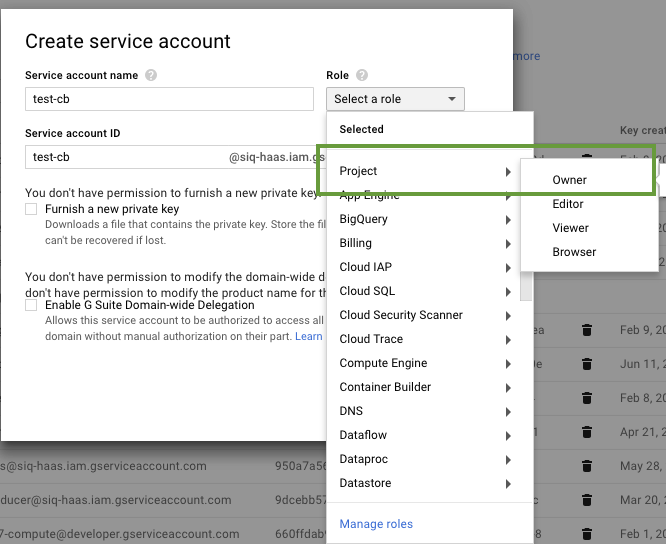666x544 pixels.
Task: Click the Service account name input field
Action: [169, 99]
